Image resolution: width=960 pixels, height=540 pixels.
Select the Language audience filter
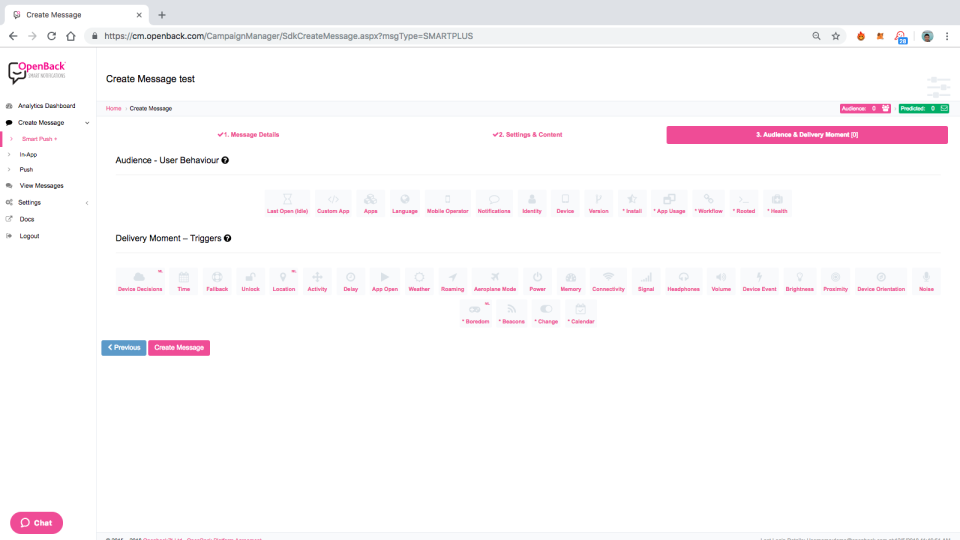point(405,203)
